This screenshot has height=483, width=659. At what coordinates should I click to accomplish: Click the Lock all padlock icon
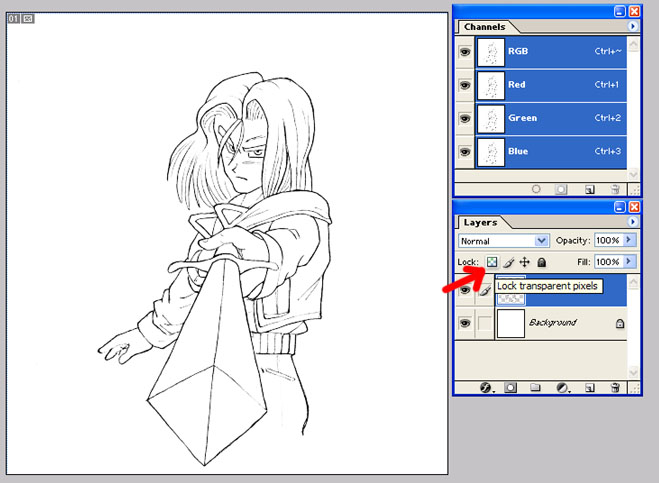click(541, 262)
